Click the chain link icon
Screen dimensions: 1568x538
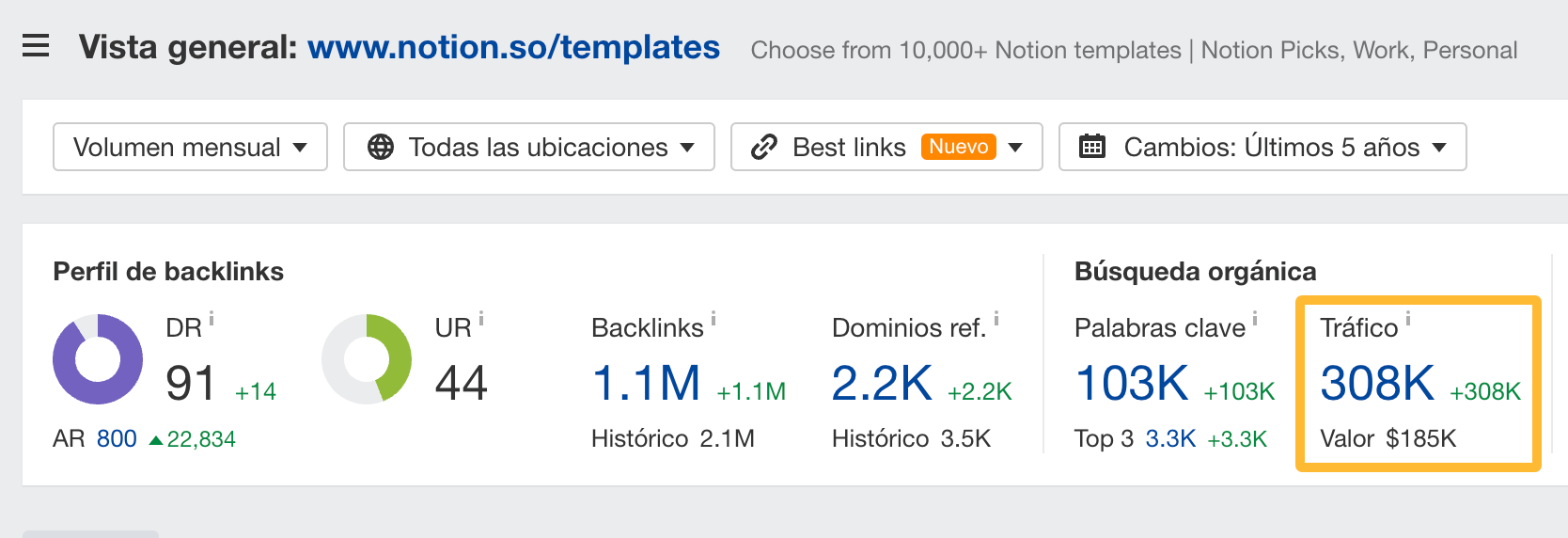764,147
